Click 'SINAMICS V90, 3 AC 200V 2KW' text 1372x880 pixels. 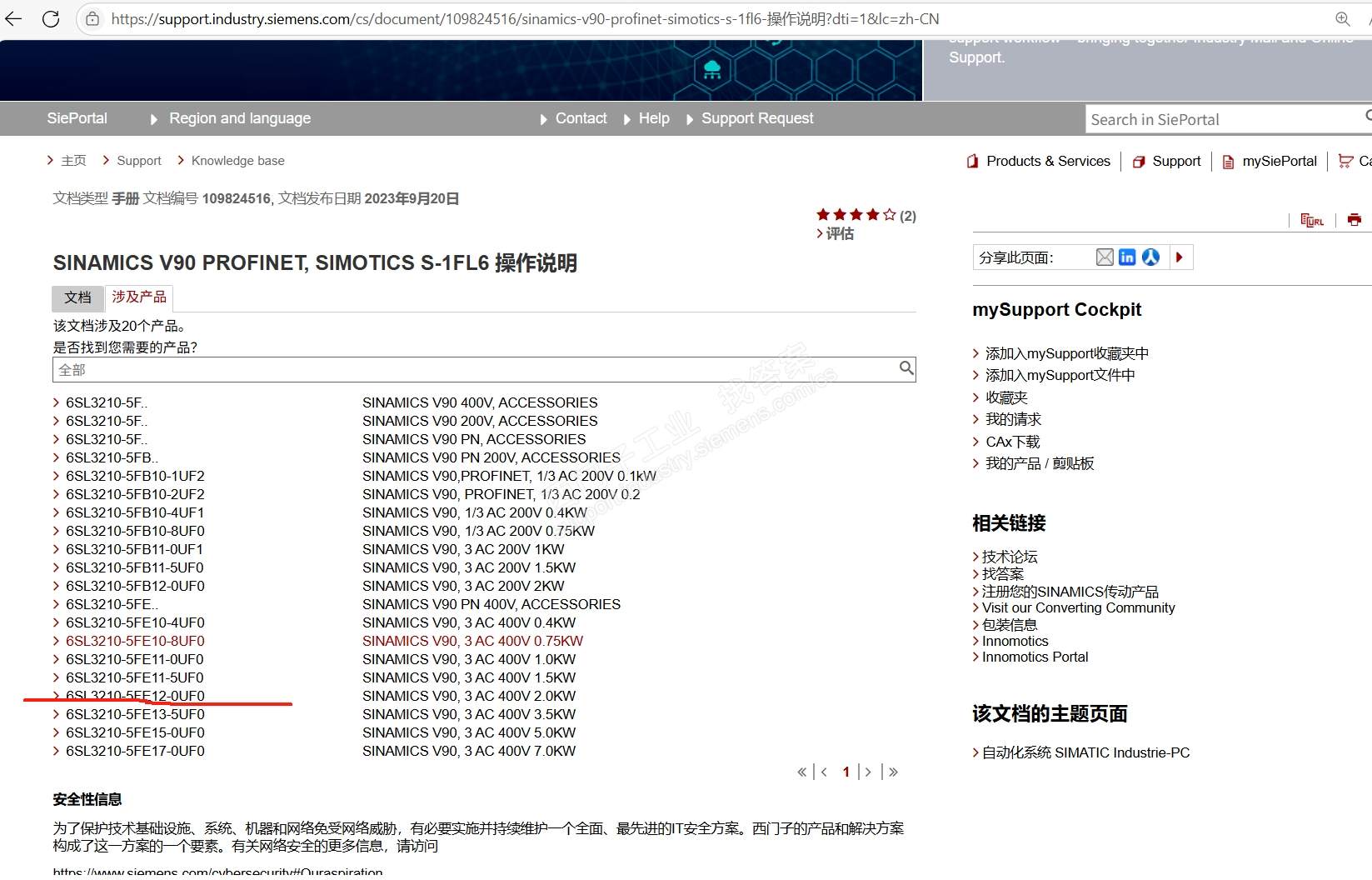pyautogui.click(x=463, y=587)
